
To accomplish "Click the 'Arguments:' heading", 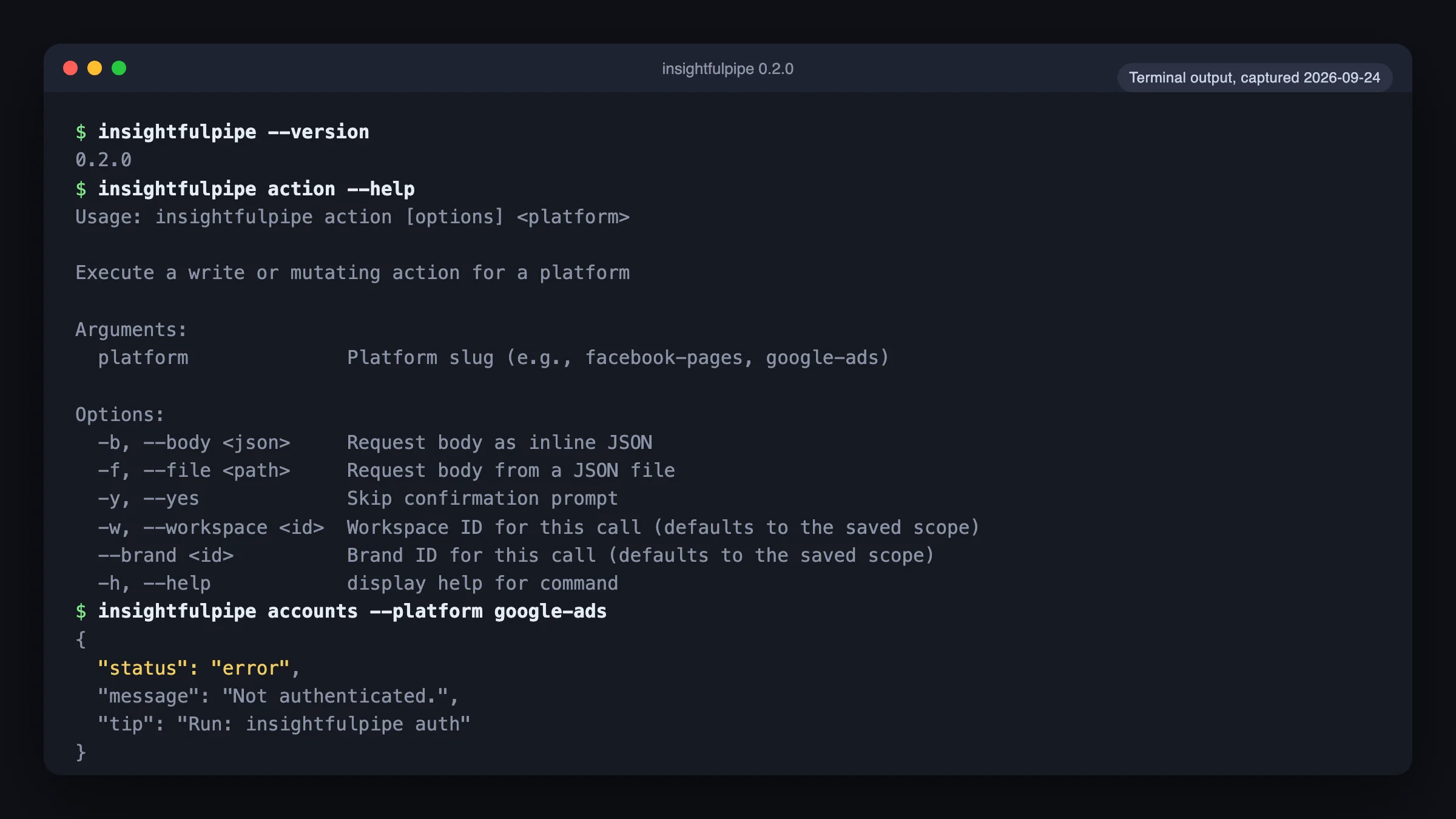I will pos(131,329).
